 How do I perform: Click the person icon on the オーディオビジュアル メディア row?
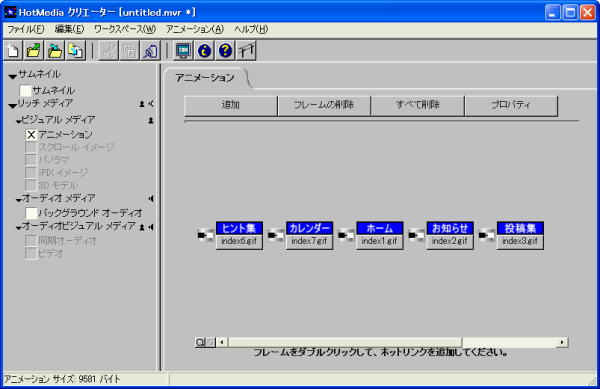(x=142, y=227)
